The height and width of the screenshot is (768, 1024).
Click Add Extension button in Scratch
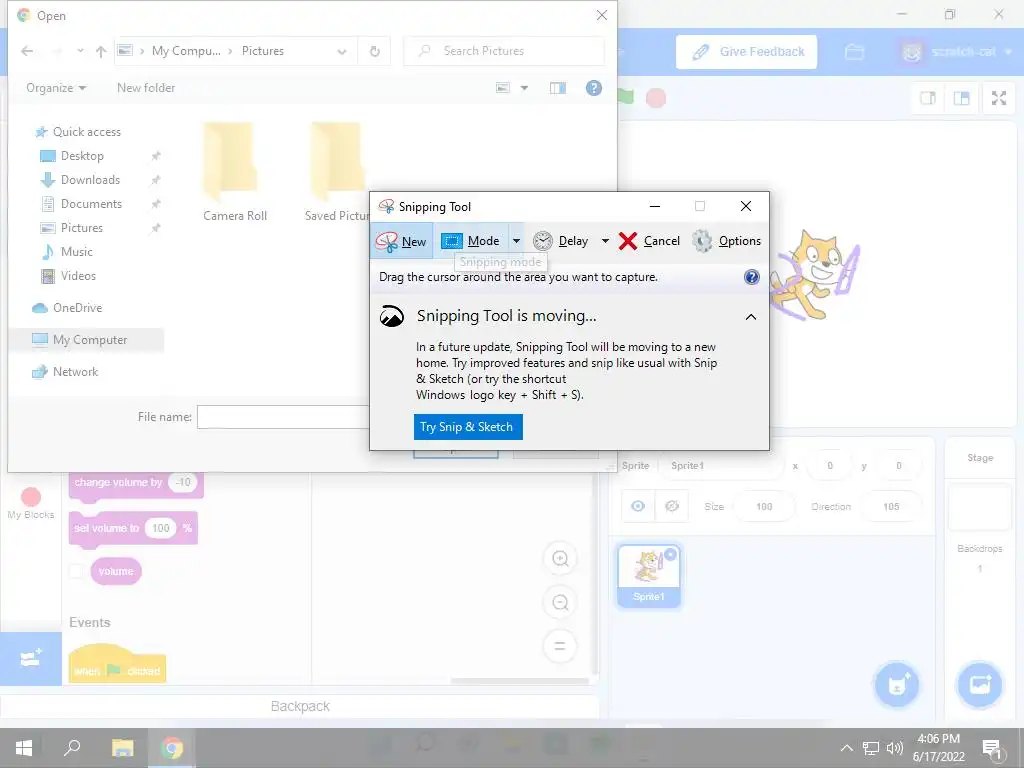(31, 658)
